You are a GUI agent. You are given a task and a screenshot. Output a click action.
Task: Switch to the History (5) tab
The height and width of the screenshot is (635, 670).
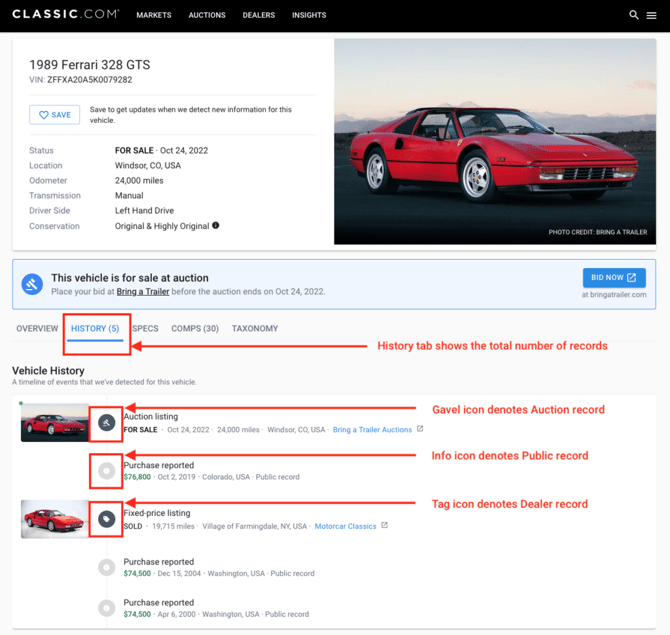click(95, 329)
